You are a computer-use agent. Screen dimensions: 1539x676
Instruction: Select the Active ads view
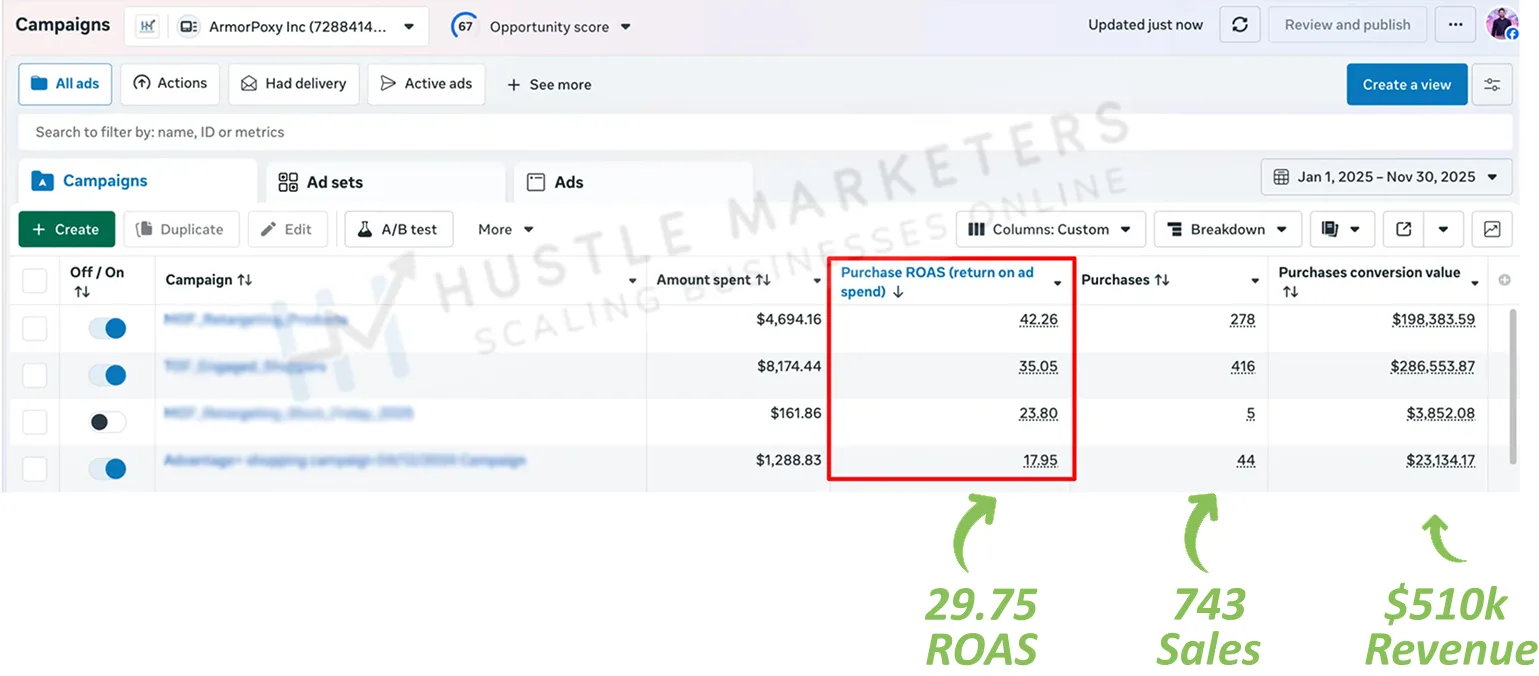point(426,84)
